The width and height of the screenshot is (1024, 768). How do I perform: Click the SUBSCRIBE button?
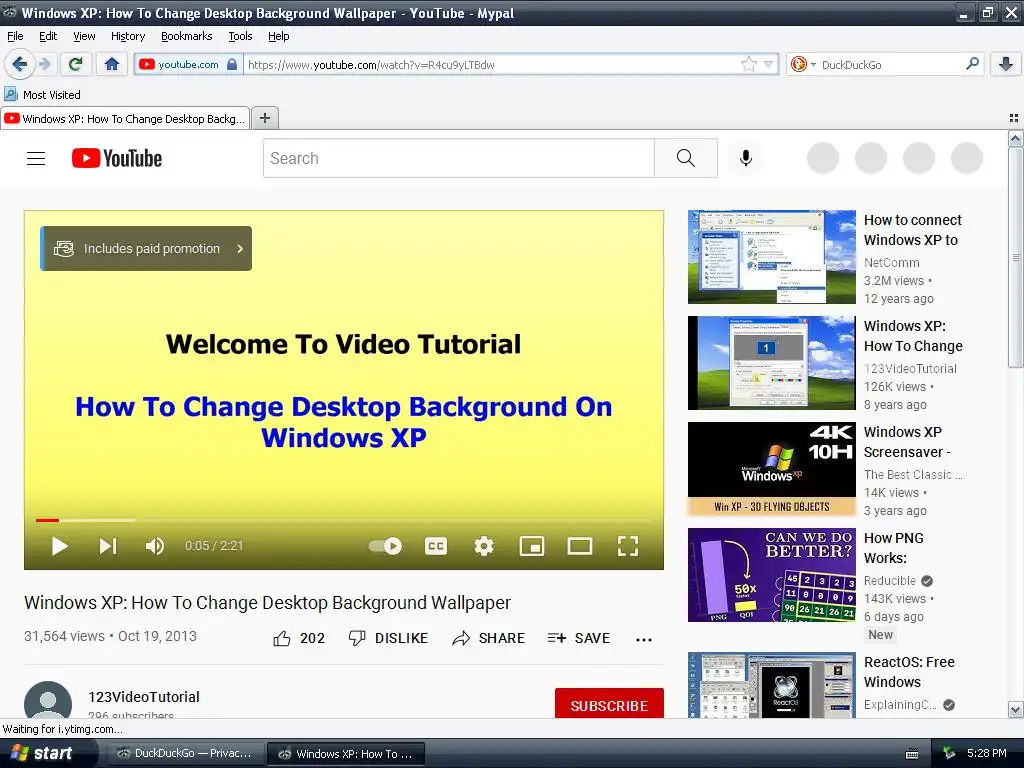(609, 705)
